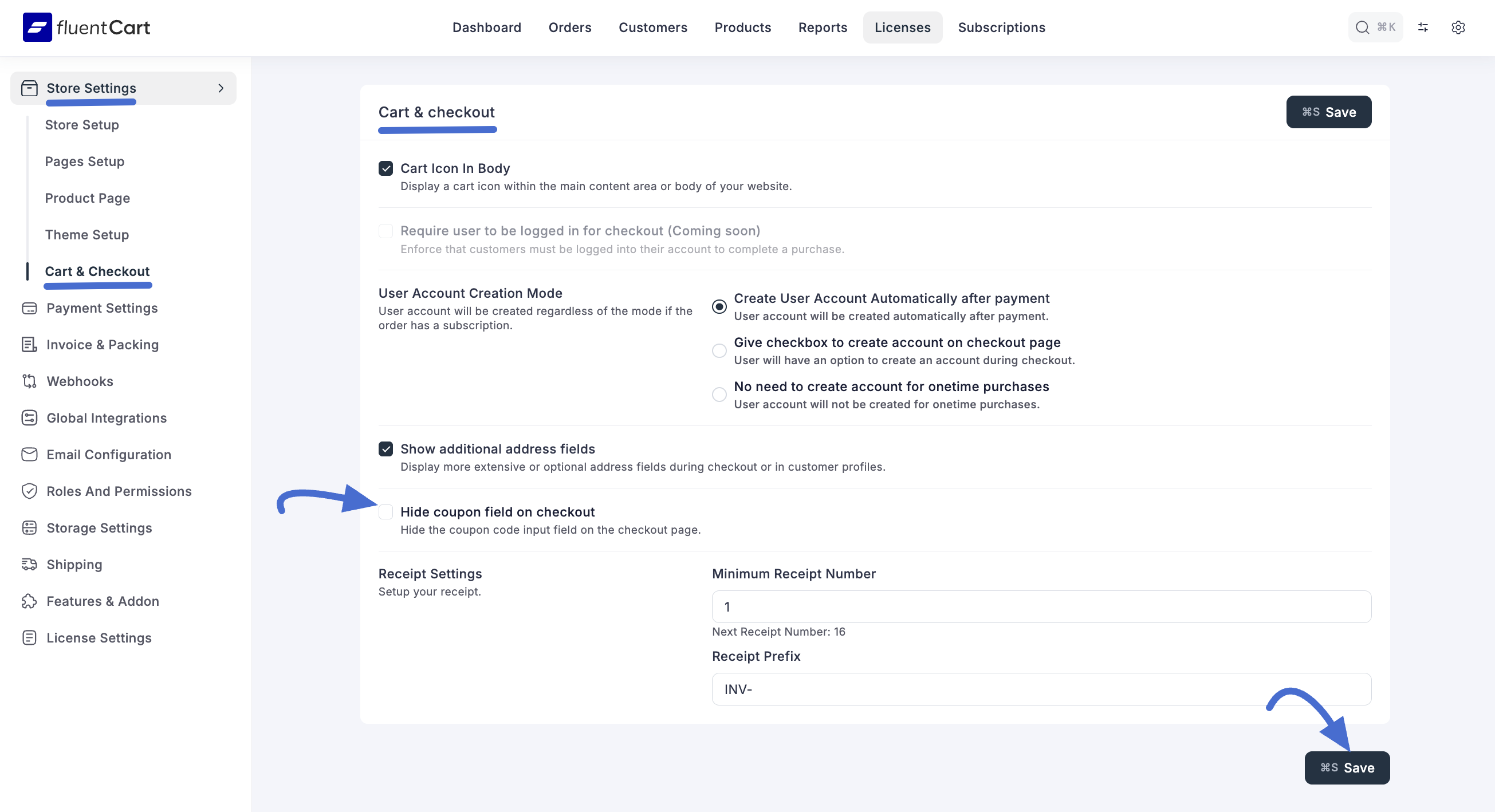
Task: Click the Webhooks sidebar icon
Action: pyautogui.click(x=29, y=381)
